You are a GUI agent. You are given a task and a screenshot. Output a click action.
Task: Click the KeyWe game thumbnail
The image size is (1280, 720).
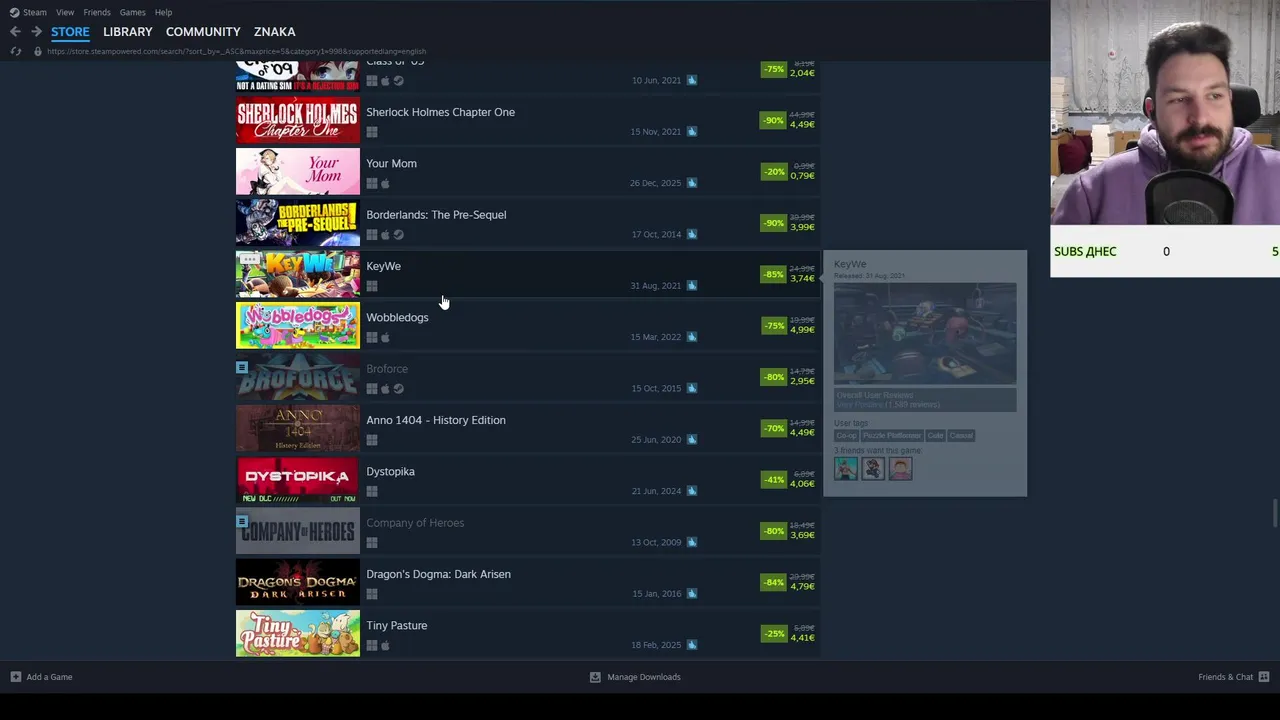(298, 275)
